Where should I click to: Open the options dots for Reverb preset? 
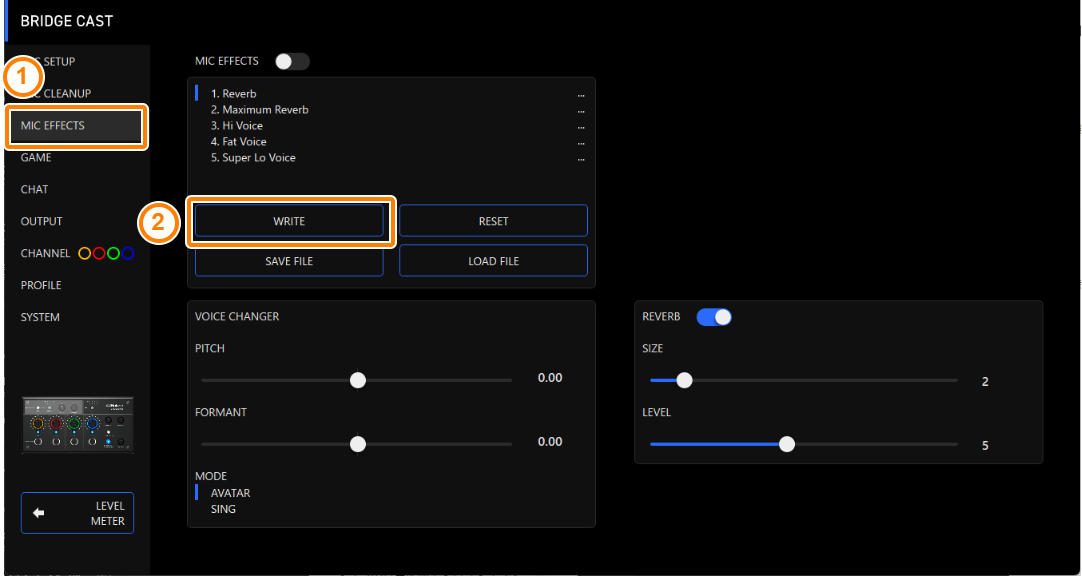[x=581, y=95]
